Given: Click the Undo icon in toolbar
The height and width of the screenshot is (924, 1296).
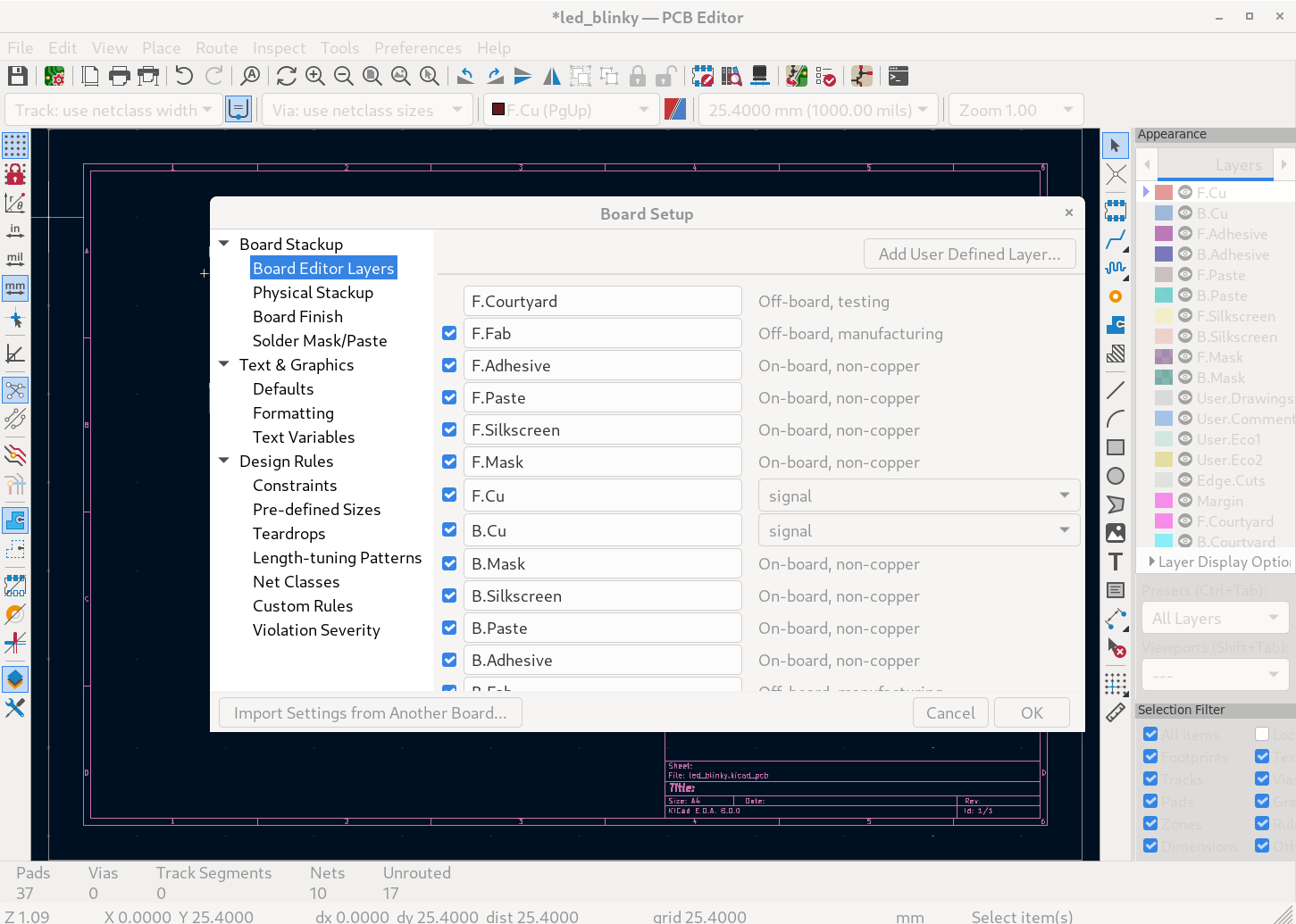Looking at the screenshot, I should coord(184,76).
